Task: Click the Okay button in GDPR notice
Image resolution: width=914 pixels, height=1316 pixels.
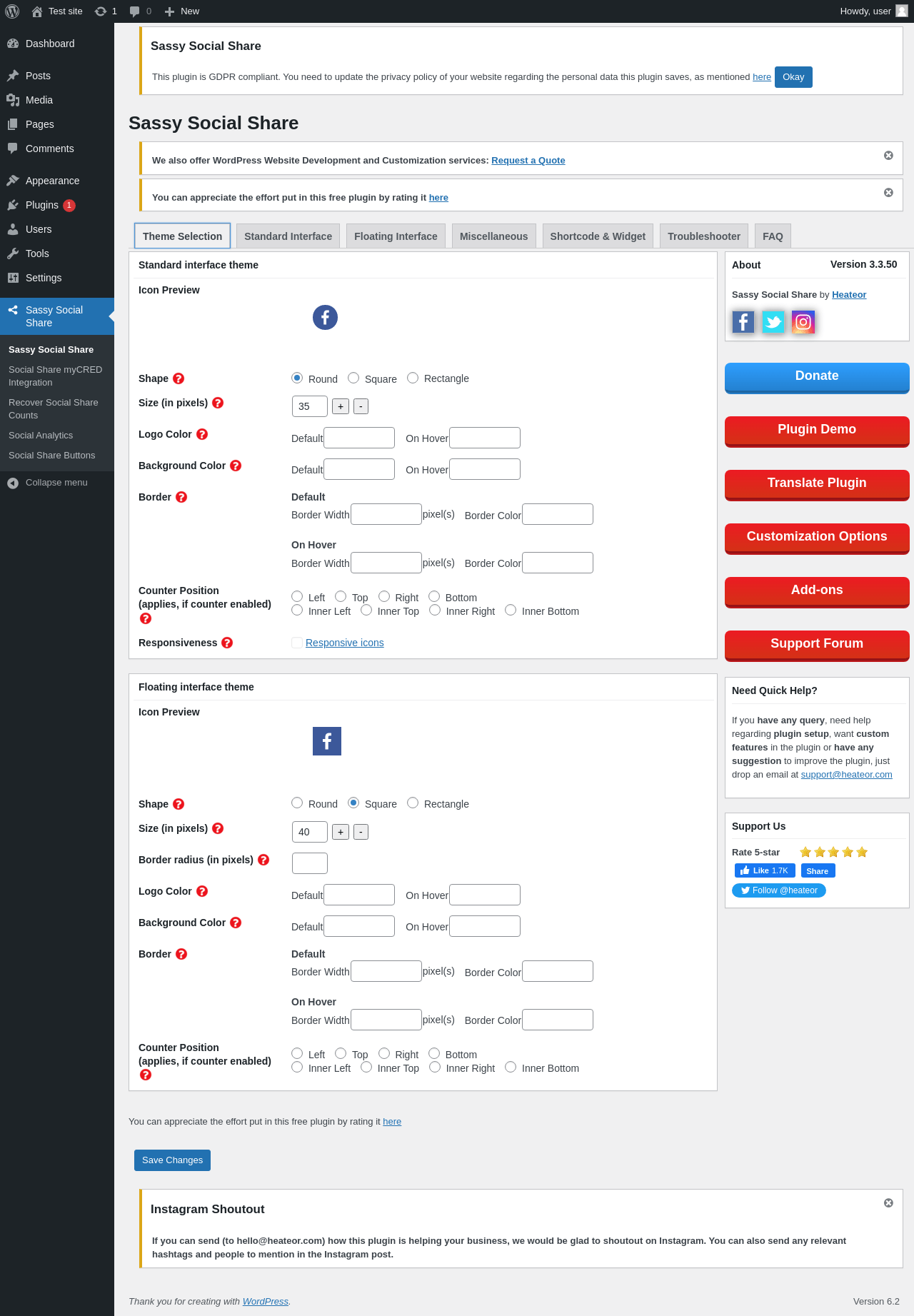Action: (x=793, y=77)
